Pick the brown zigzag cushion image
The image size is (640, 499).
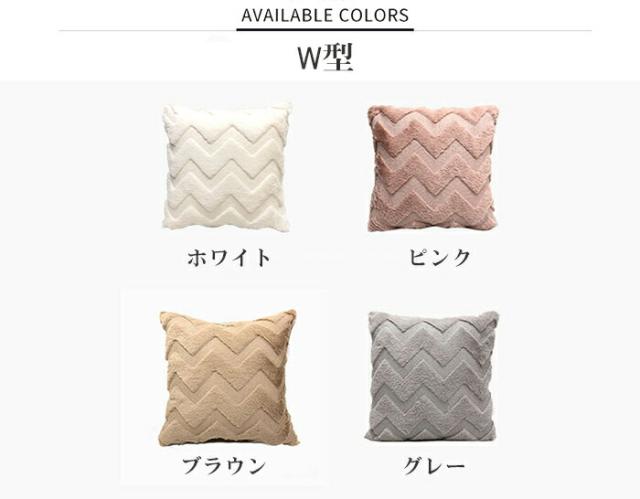[x=228, y=378]
